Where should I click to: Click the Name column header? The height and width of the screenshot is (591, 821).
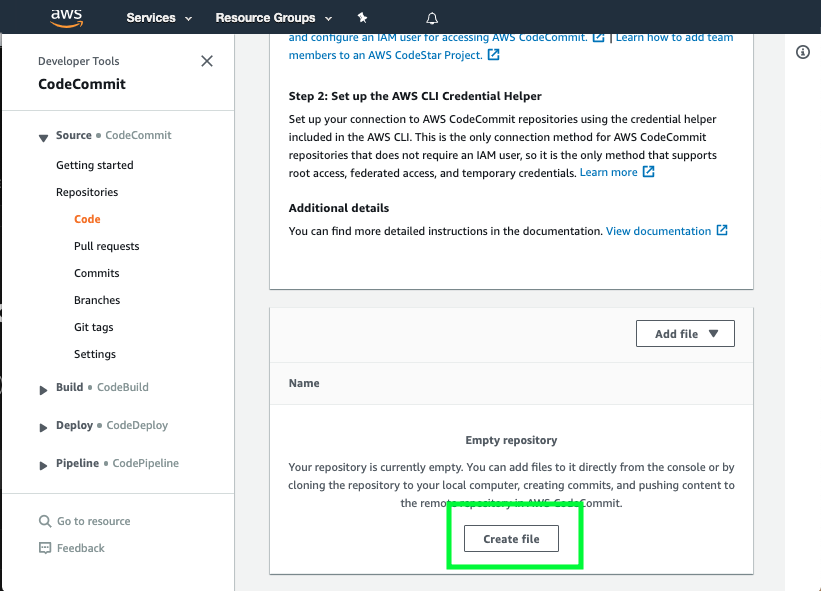(x=304, y=383)
